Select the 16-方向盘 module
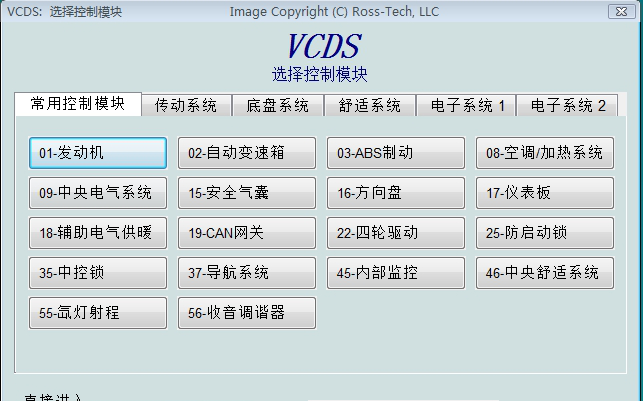This screenshot has height=417, width=643. coord(396,193)
